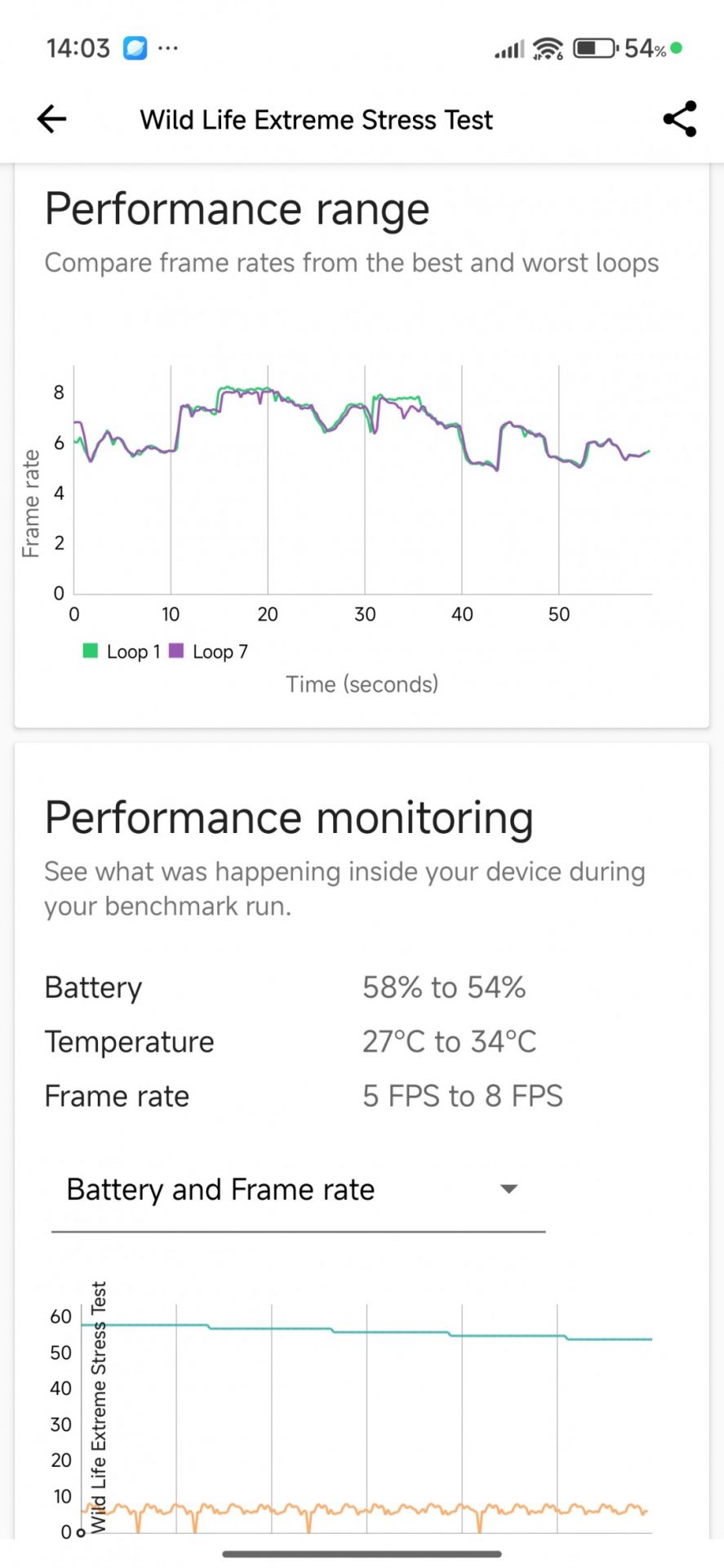Expand chart selector using the dropdown arrow

(x=509, y=1189)
